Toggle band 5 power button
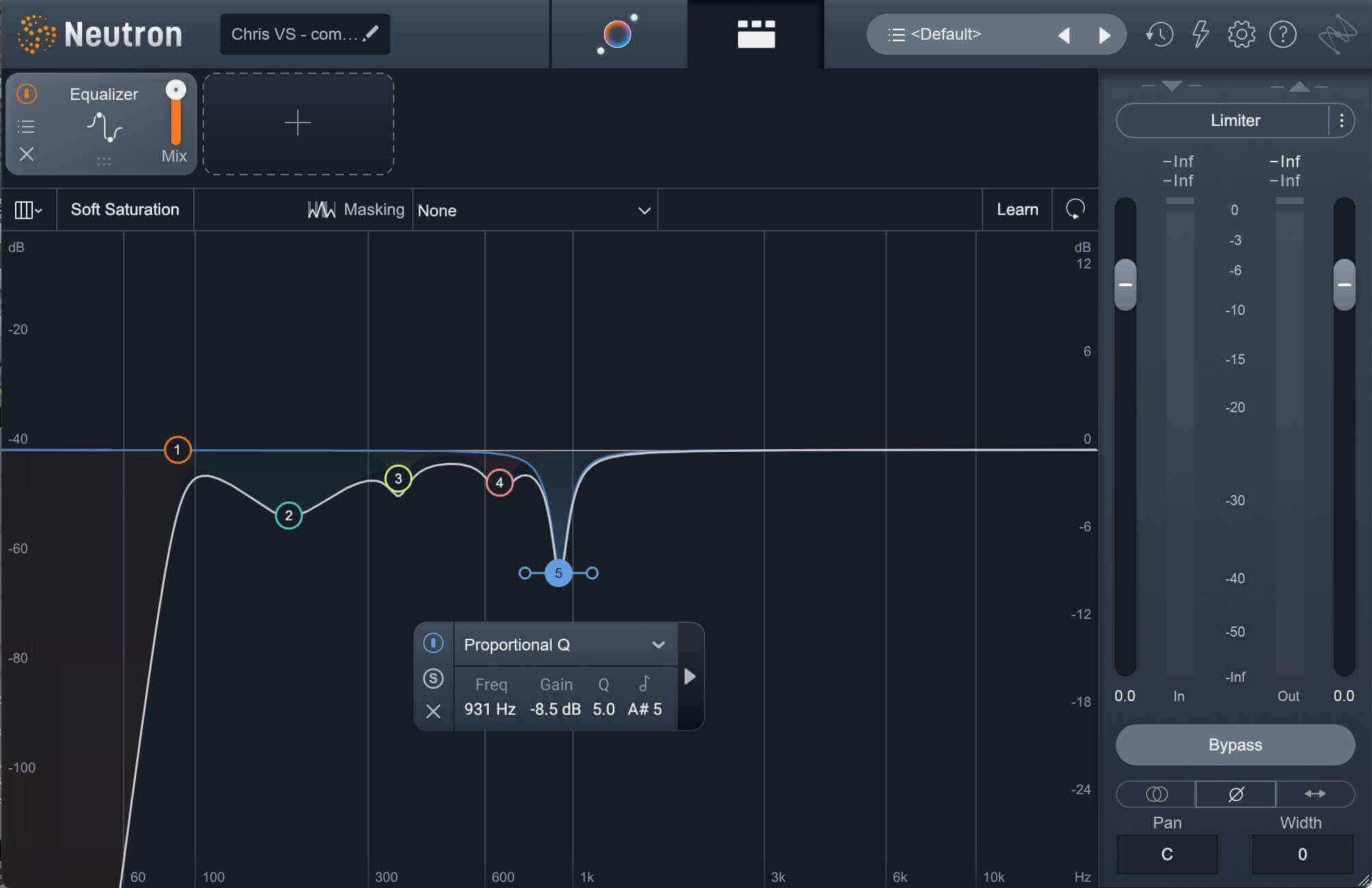 pyautogui.click(x=433, y=643)
